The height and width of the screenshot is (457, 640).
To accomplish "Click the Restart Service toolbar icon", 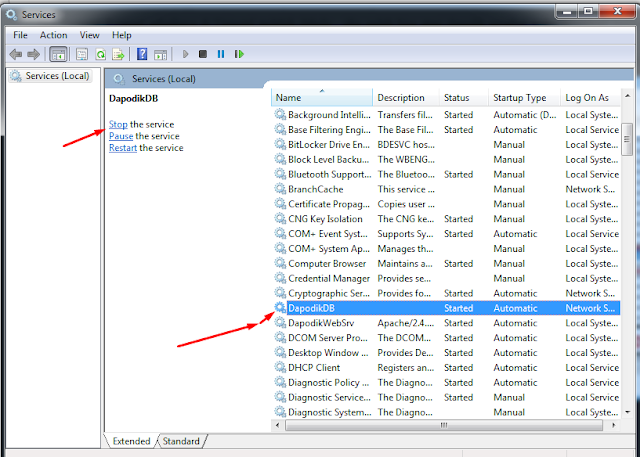I will point(239,54).
